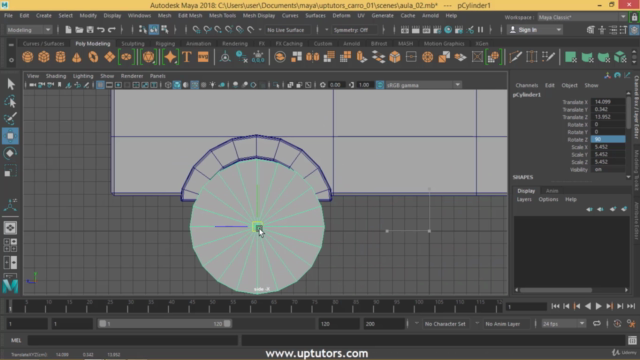The width and height of the screenshot is (640, 360).
Task: Select the Rotate tool in toolbox
Action: [x=11, y=153]
